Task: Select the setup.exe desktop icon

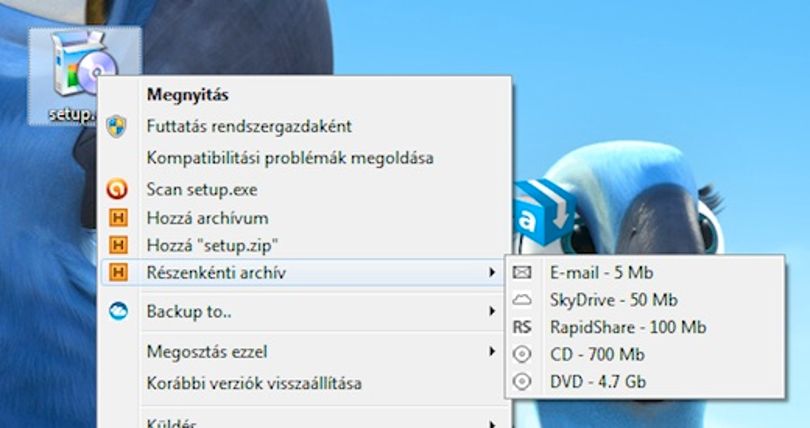Action: 84,75
